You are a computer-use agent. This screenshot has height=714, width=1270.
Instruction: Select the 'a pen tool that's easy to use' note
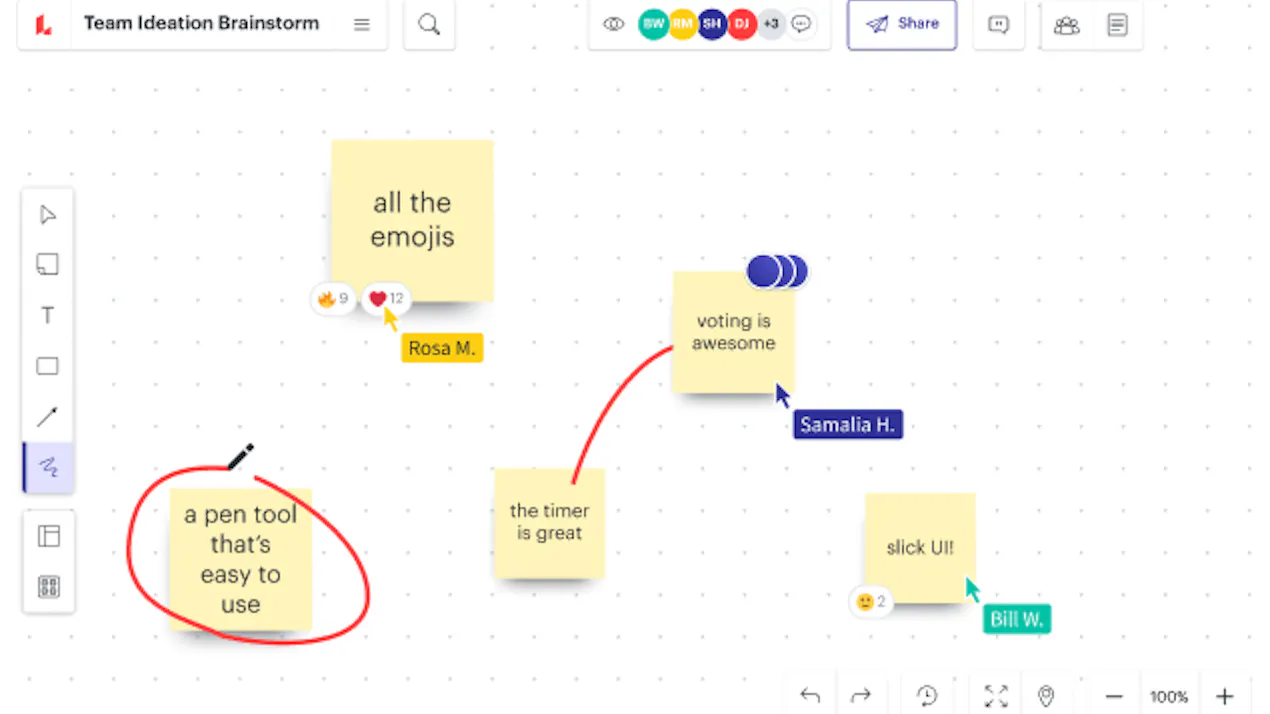click(x=240, y=560)
